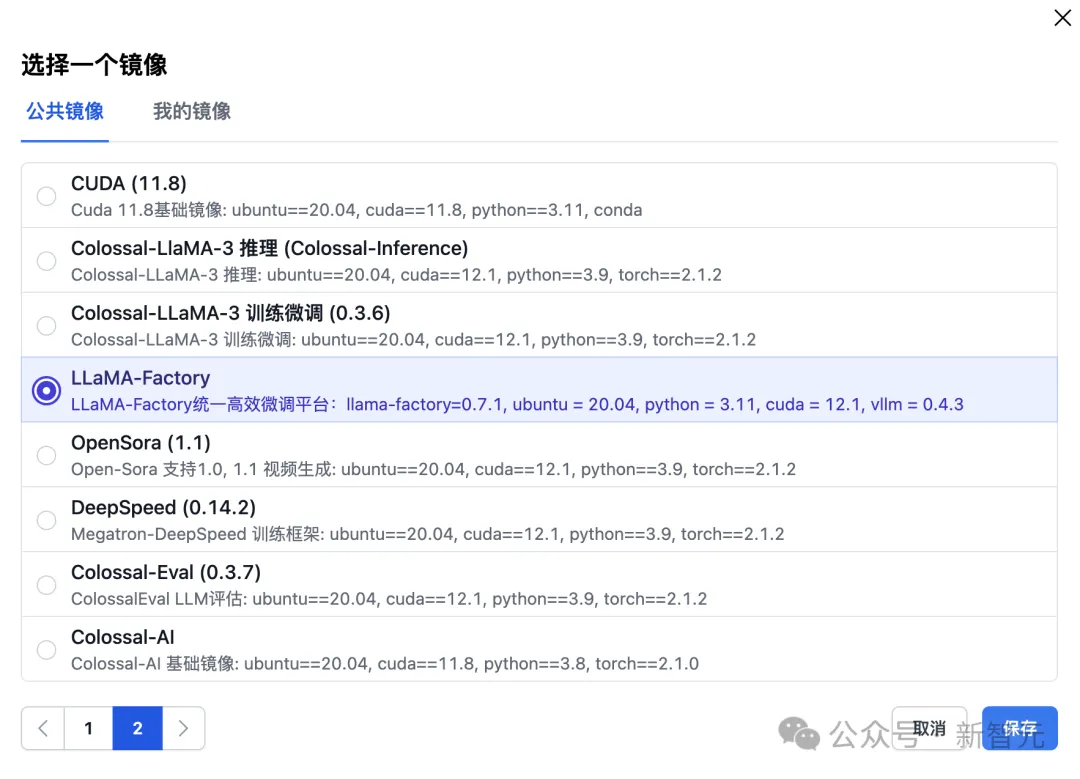Choose Colossal-Eval (0.3.7) radio button
1080x779 pixels.
(46, 585)
